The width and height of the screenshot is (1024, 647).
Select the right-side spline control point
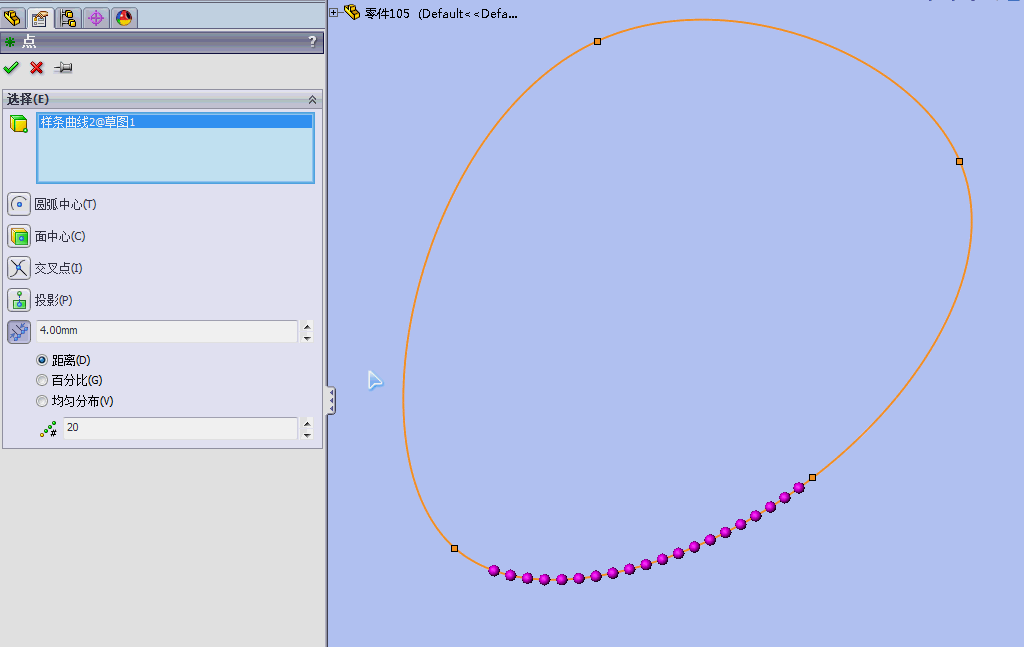(x=959, y=161)
